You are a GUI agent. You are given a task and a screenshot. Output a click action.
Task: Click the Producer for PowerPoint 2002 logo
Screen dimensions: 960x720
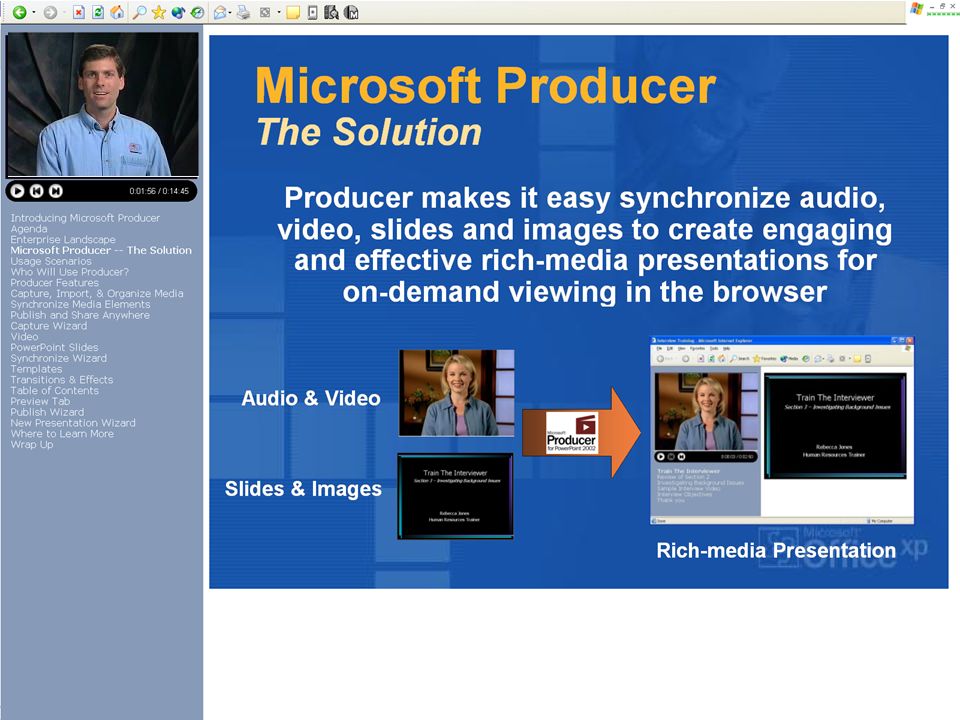[571, 433]
